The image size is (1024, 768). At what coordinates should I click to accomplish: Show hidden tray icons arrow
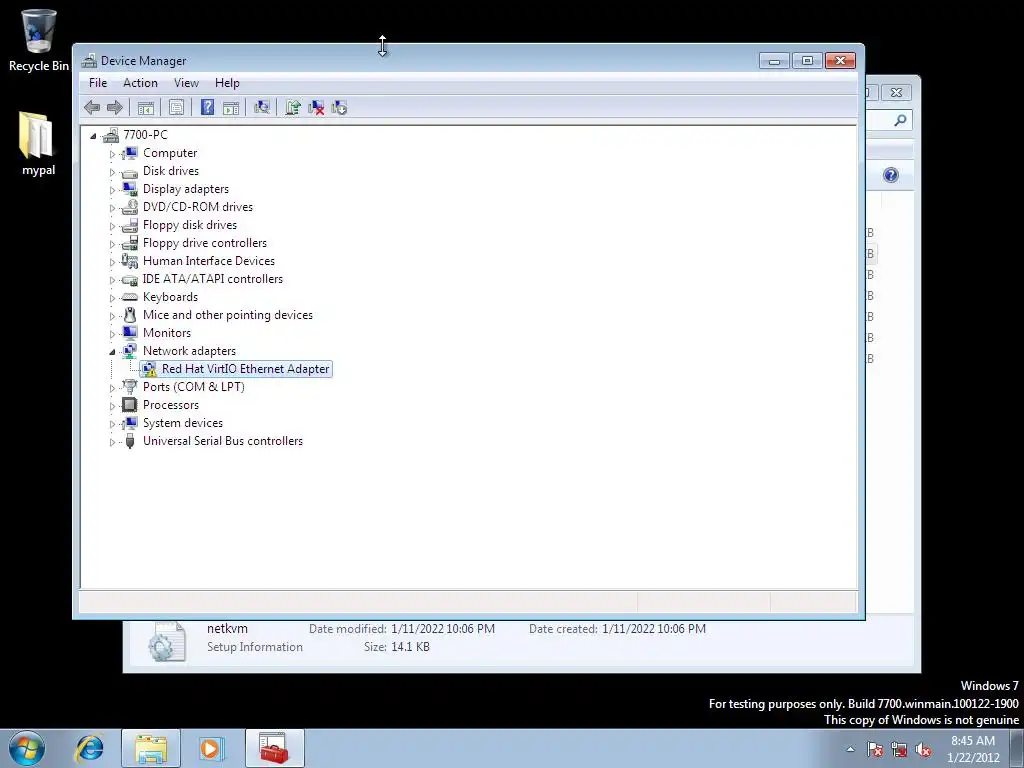850,749
